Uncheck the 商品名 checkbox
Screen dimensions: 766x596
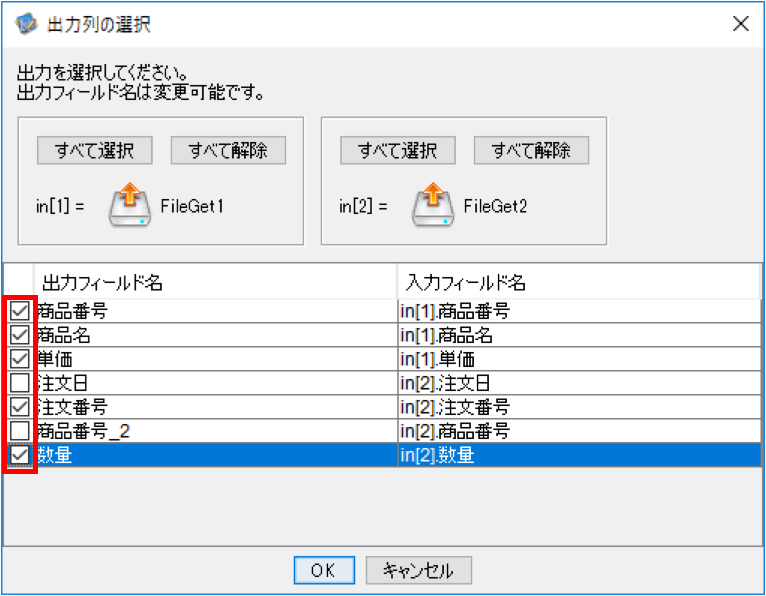pos(20,335)
